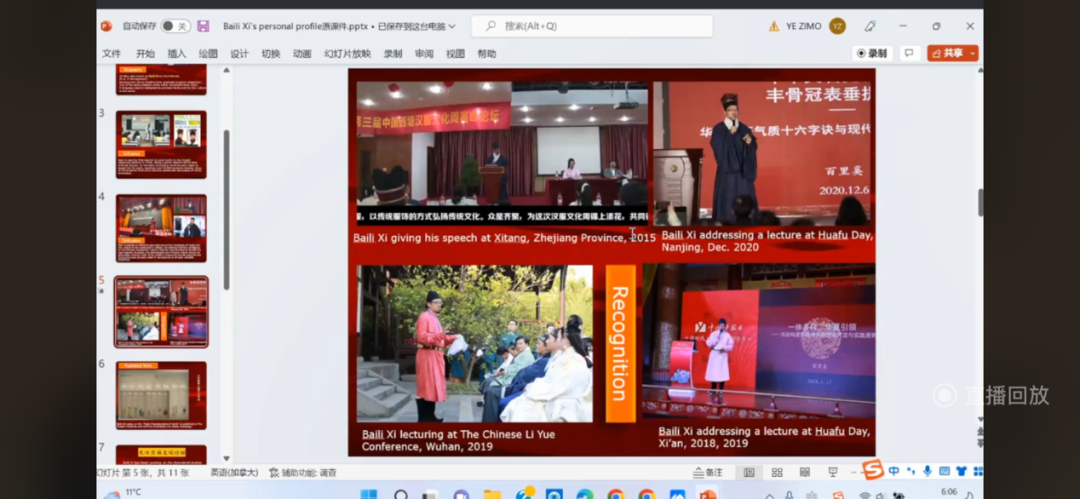Viewport: 1080px width, 499px height.
Task: Click caption 'lecturing at The Chinese Li Yue Conference'
Action: [459, 440]
